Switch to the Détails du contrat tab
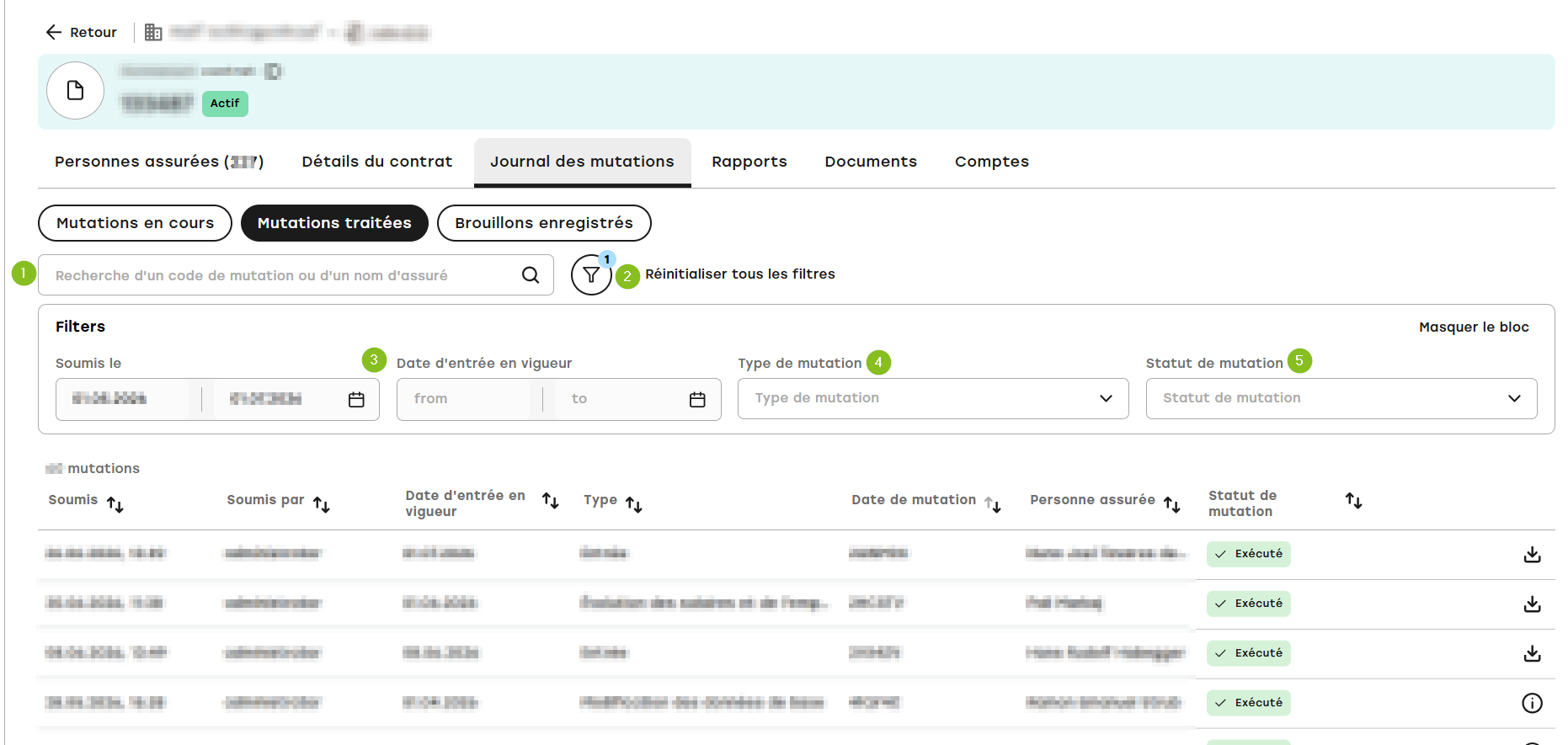Viewport: 1568px width, 745px height. click(x=377, y=162)
